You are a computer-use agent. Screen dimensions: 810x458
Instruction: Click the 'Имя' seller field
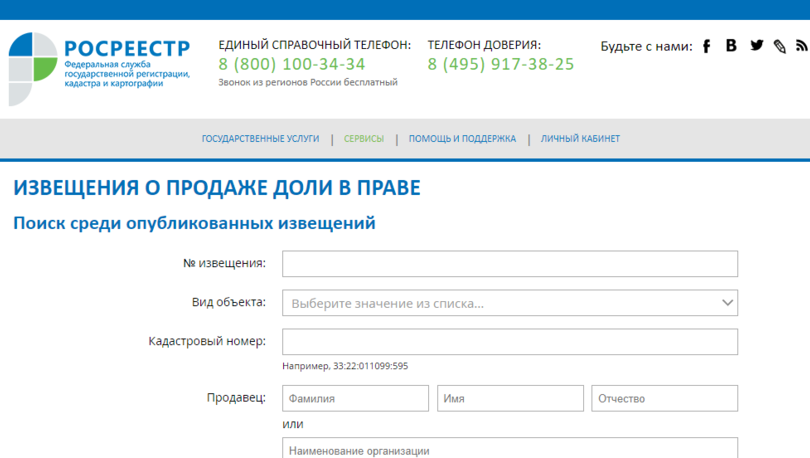pyautogui.click(x=509, y=398)
